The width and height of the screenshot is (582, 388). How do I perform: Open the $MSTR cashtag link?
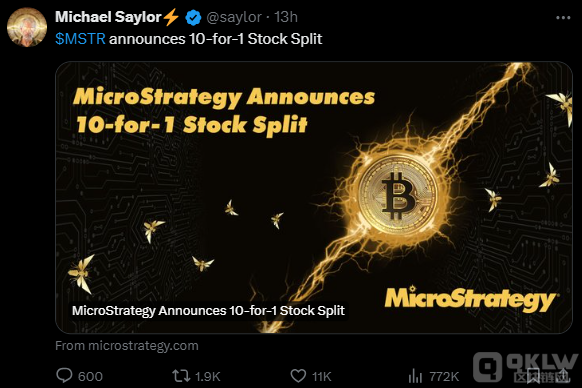coord(80,39)
